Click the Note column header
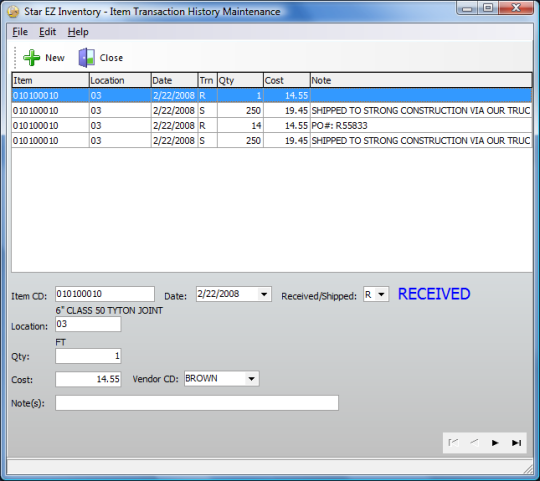 [x=421, y=80]
